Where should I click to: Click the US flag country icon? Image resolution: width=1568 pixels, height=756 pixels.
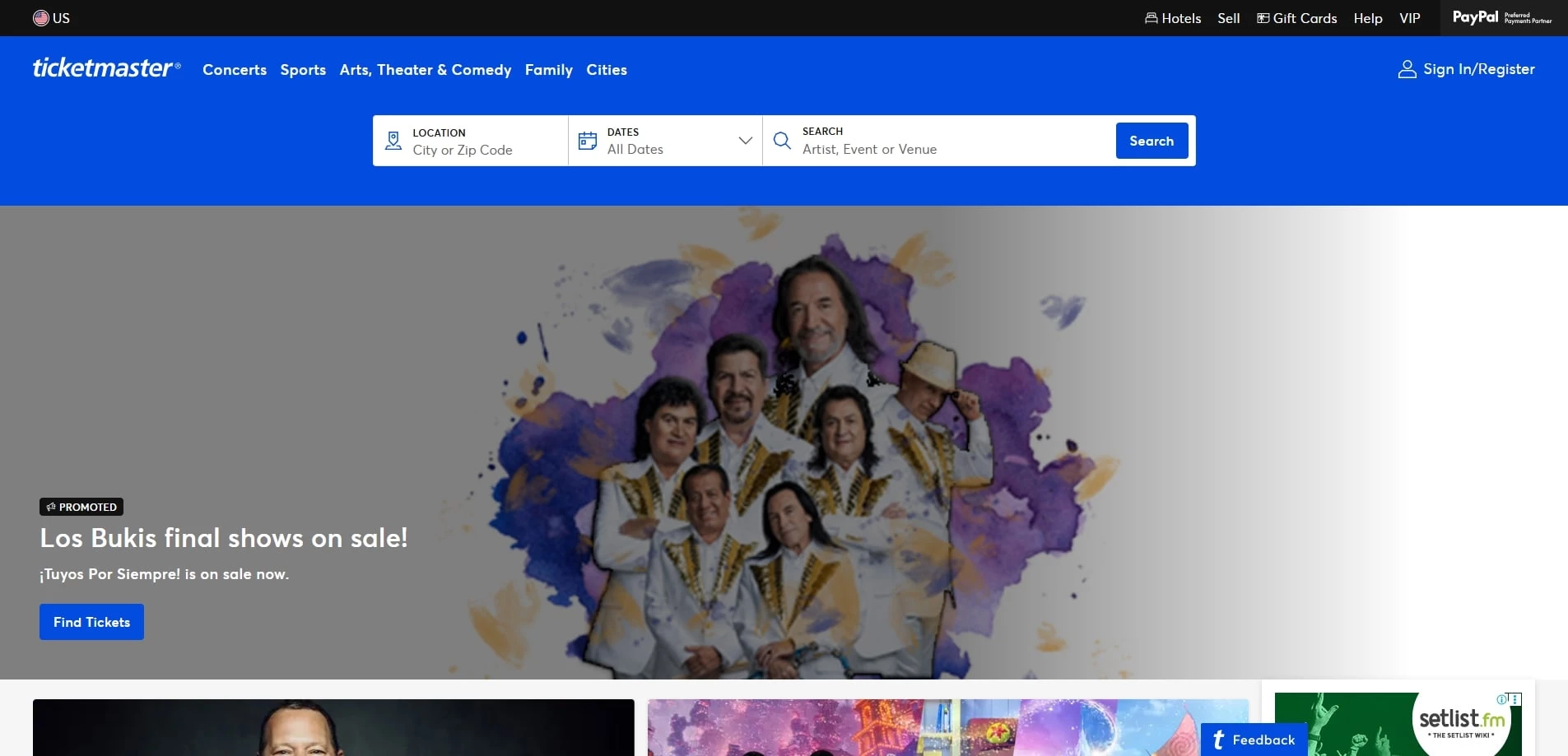coord(41,17)
